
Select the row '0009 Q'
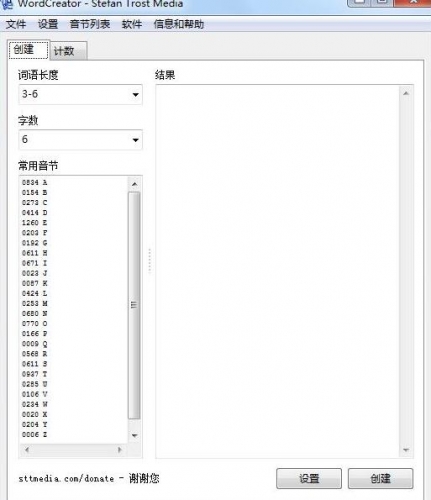[34, 344]
